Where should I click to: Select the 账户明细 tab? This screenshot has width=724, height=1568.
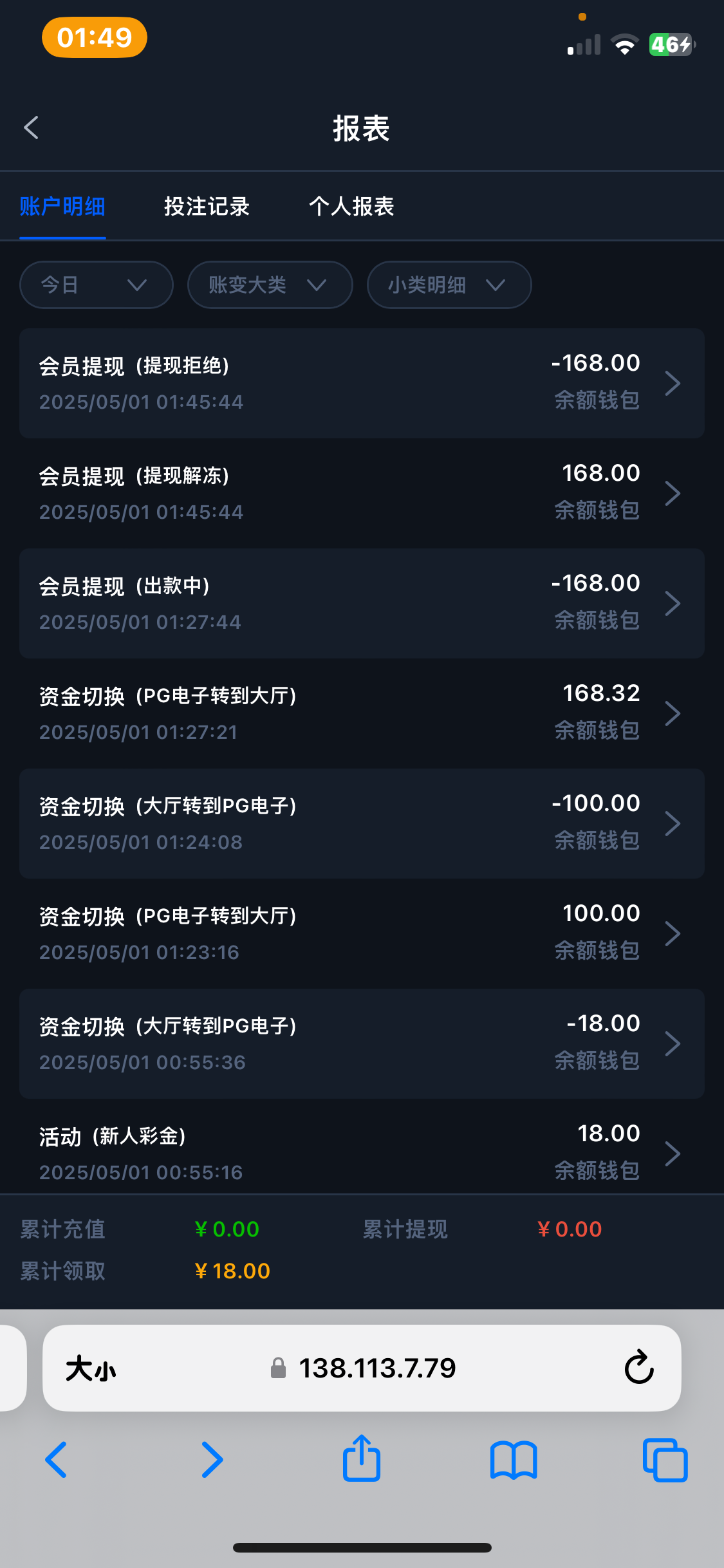click(62, 206)
